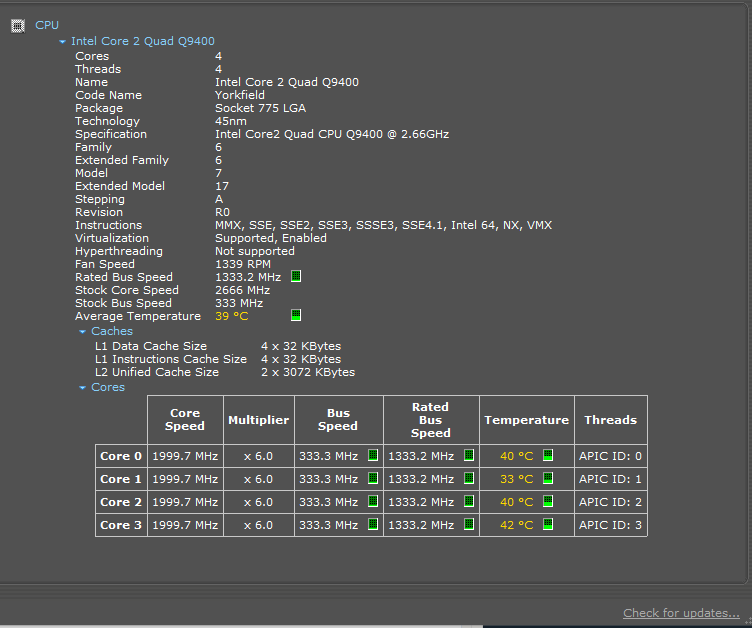Select the 333 MHz stock bus speed
Screen dimensions: 752x628
click(x=239, y=303)
